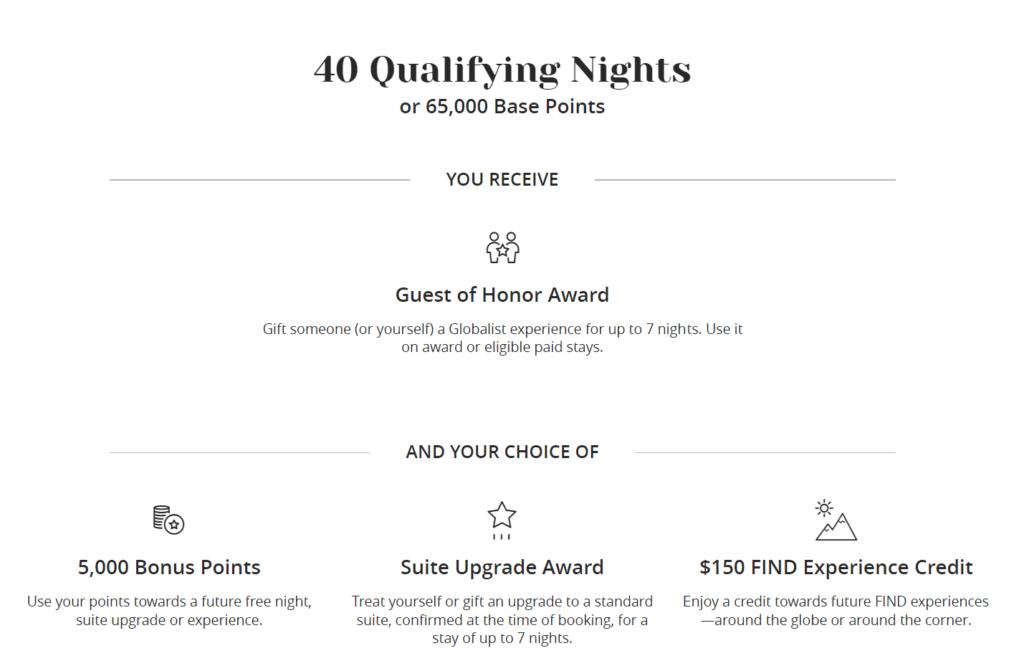Open the Guest of Honor Award heading
This screenshot has height=671, width=1024.
click(502, 295)
